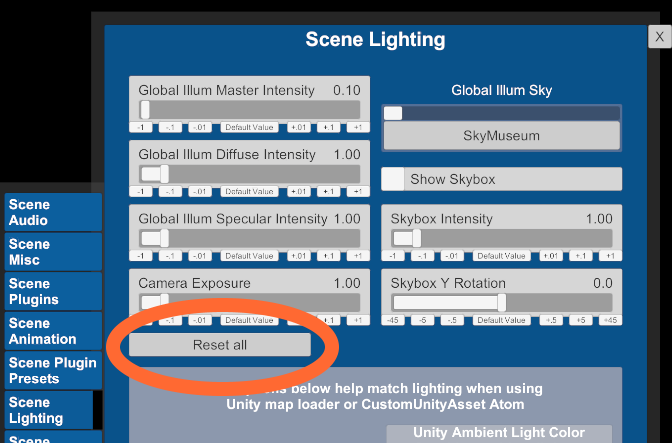Click the Global Illum Specular Intensity slider
The image size is (672, 443).
pyautogui.click(x=249, y=238)
